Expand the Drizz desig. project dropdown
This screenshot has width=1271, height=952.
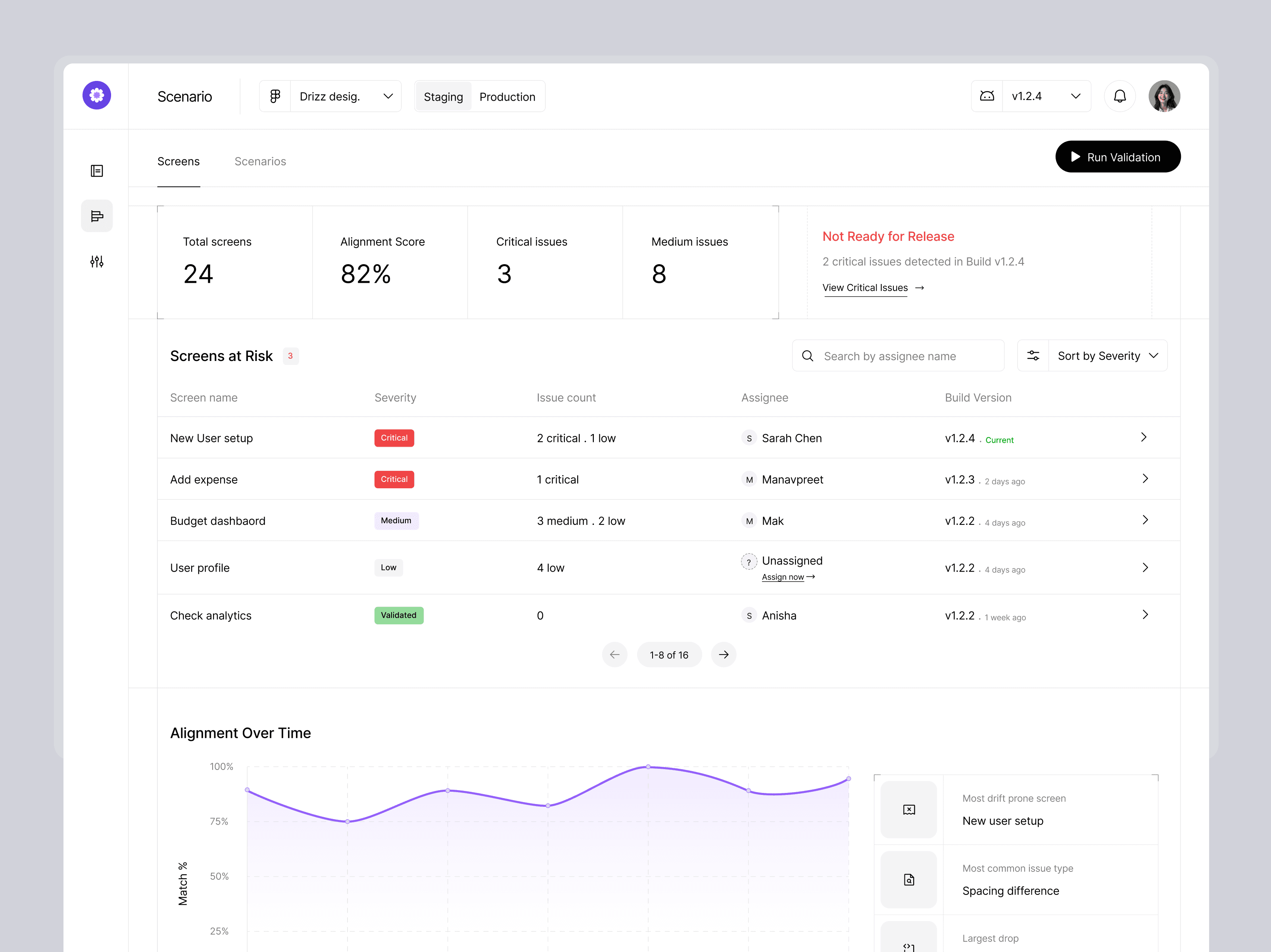346,96
